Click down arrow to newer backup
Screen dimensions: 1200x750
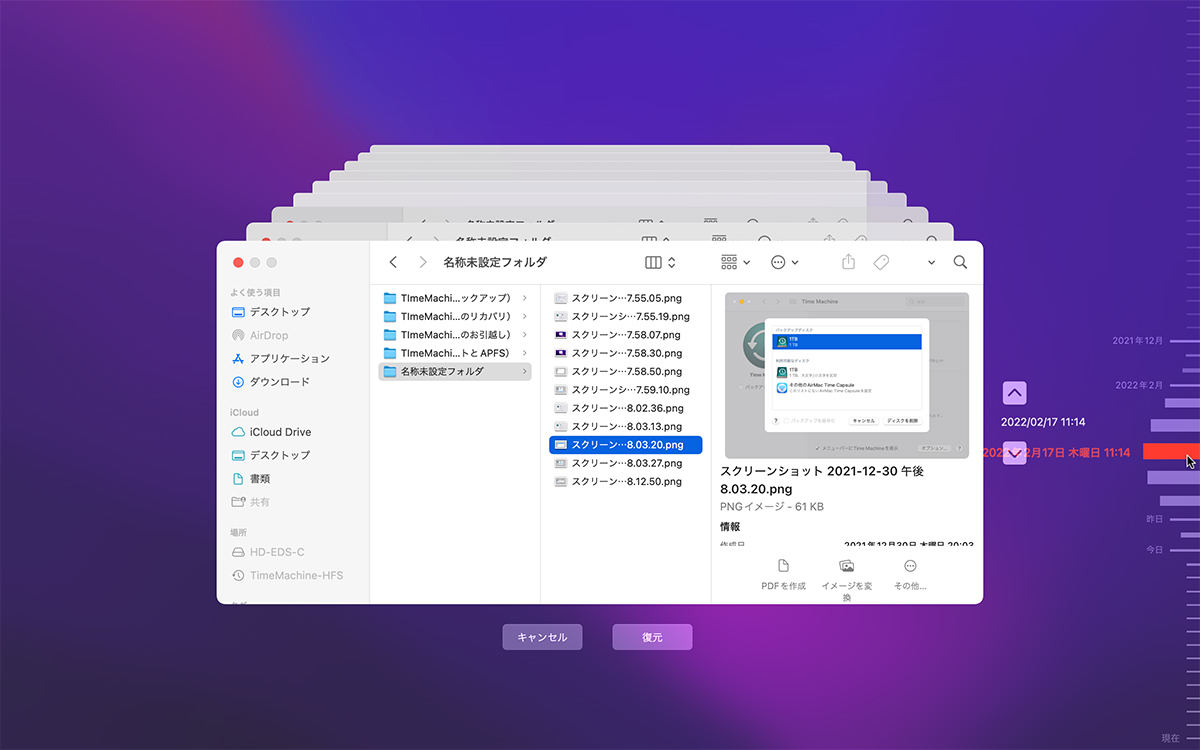(1015, 453)
